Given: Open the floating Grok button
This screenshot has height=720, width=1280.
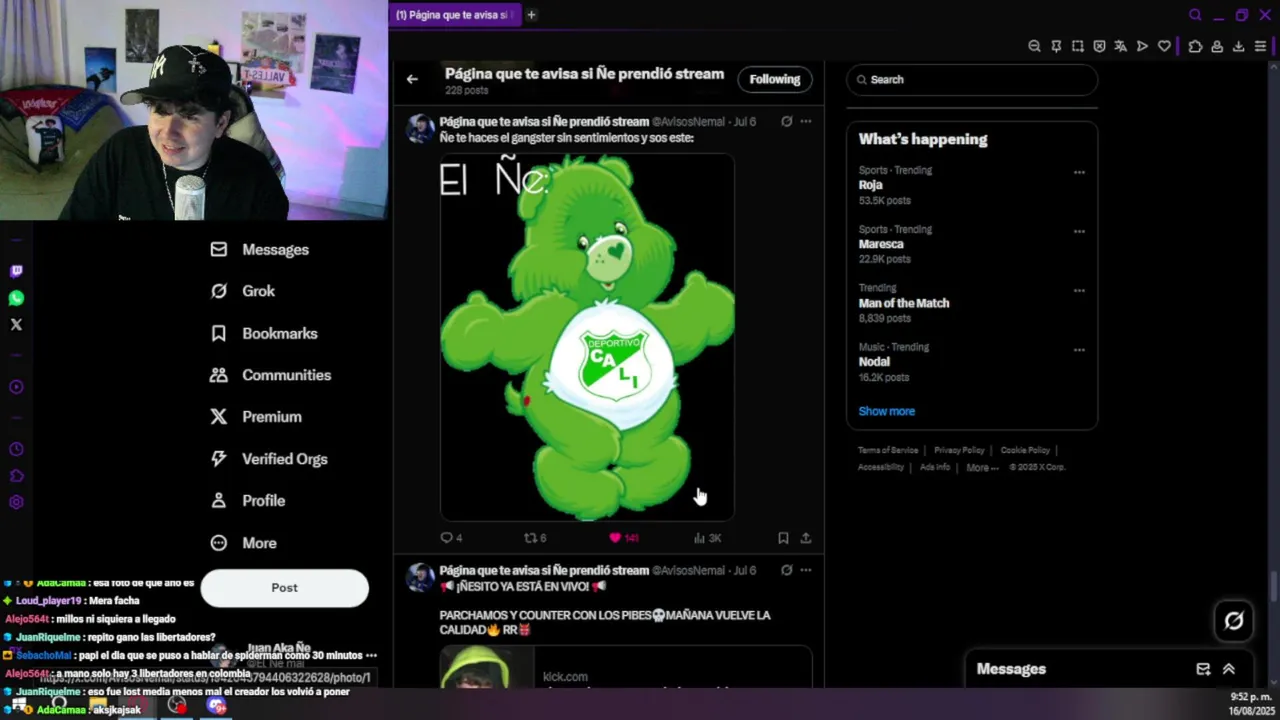Looking at the screenshot, I should [x=1234, y=621].
